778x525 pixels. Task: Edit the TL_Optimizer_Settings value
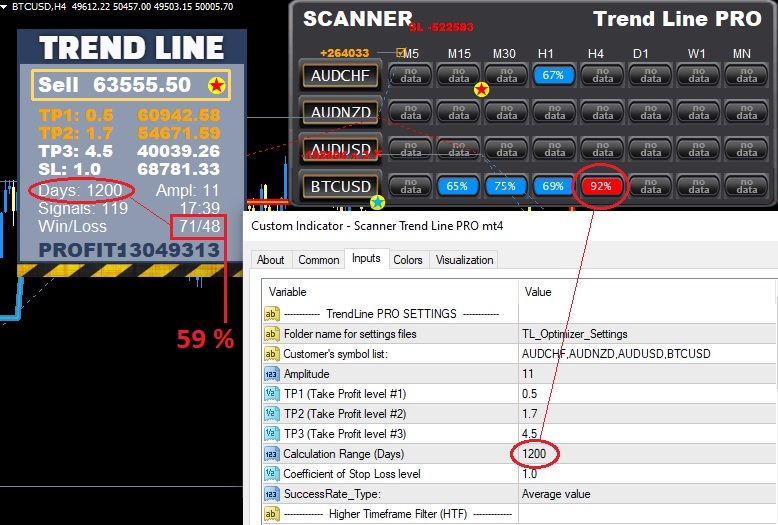click(x=647, y=334)
